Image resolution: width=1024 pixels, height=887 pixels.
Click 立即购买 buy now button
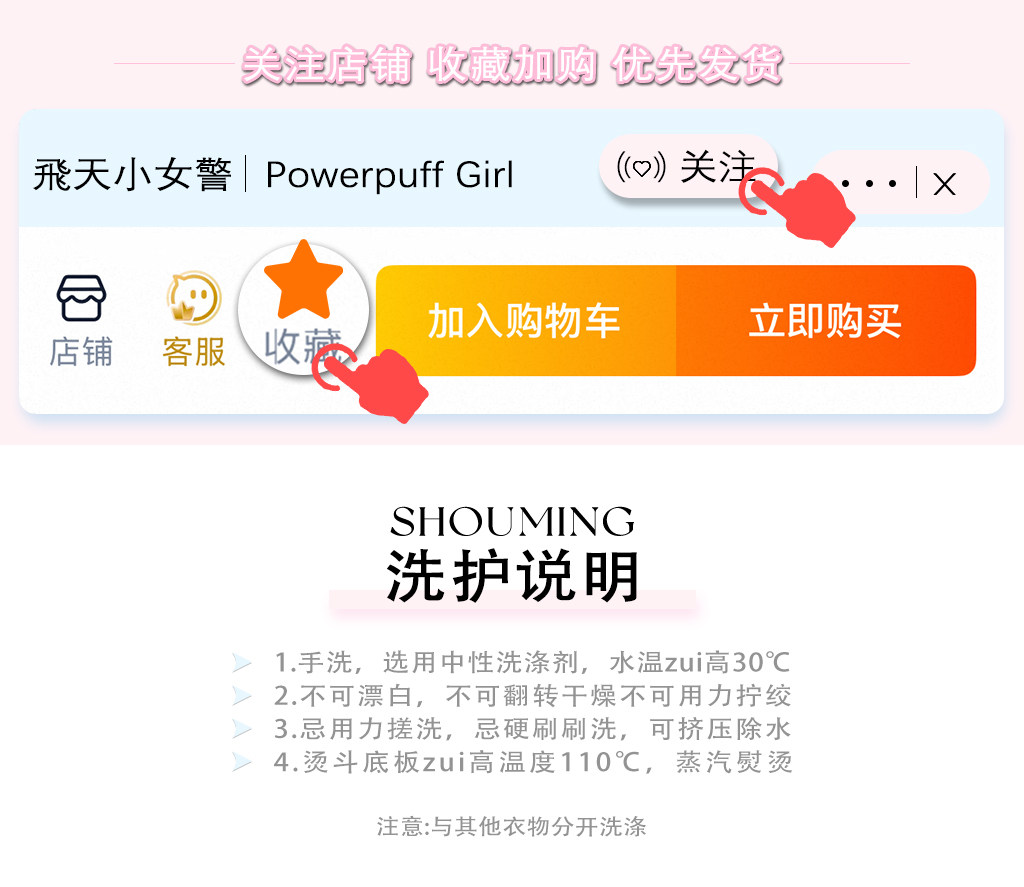826,320
